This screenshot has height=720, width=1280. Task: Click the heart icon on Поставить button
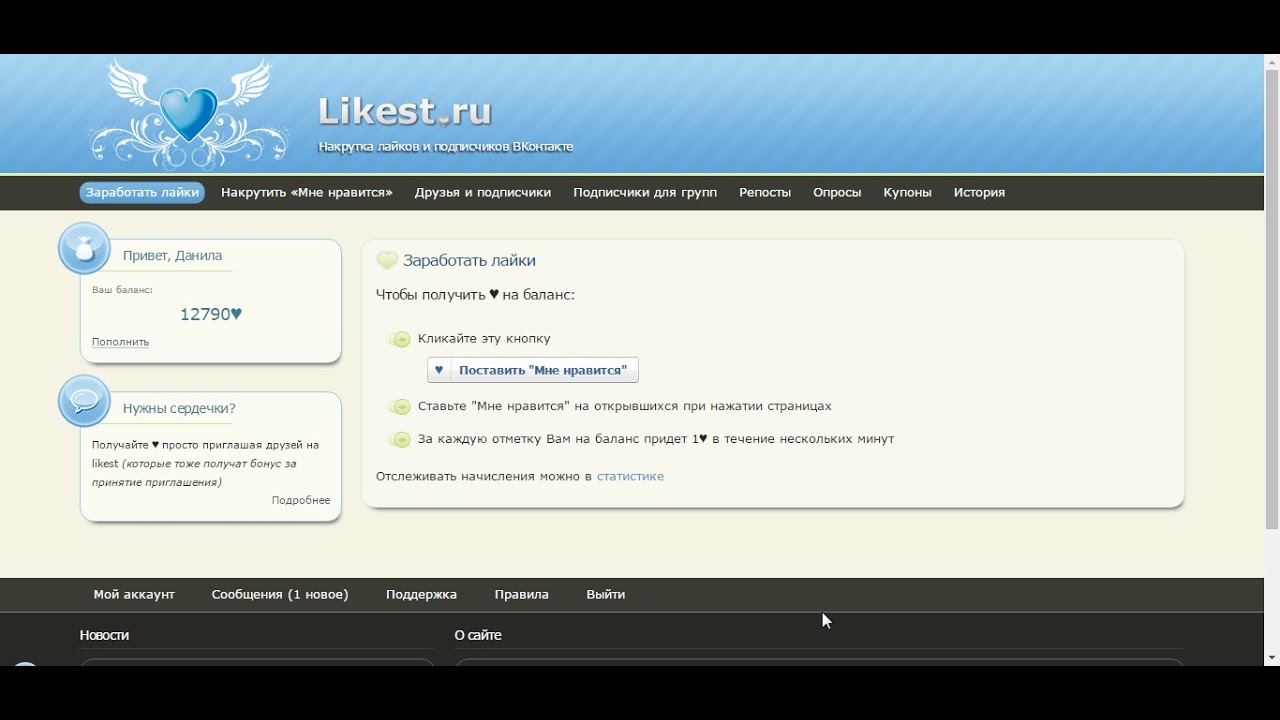tap(439, 370)
